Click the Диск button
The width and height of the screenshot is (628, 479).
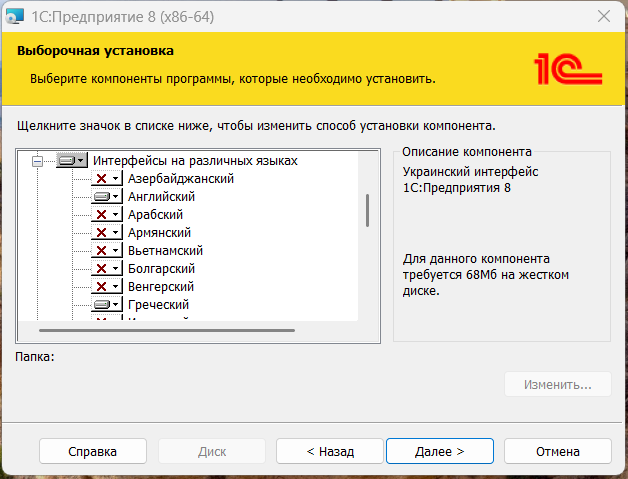coord(212,451)
